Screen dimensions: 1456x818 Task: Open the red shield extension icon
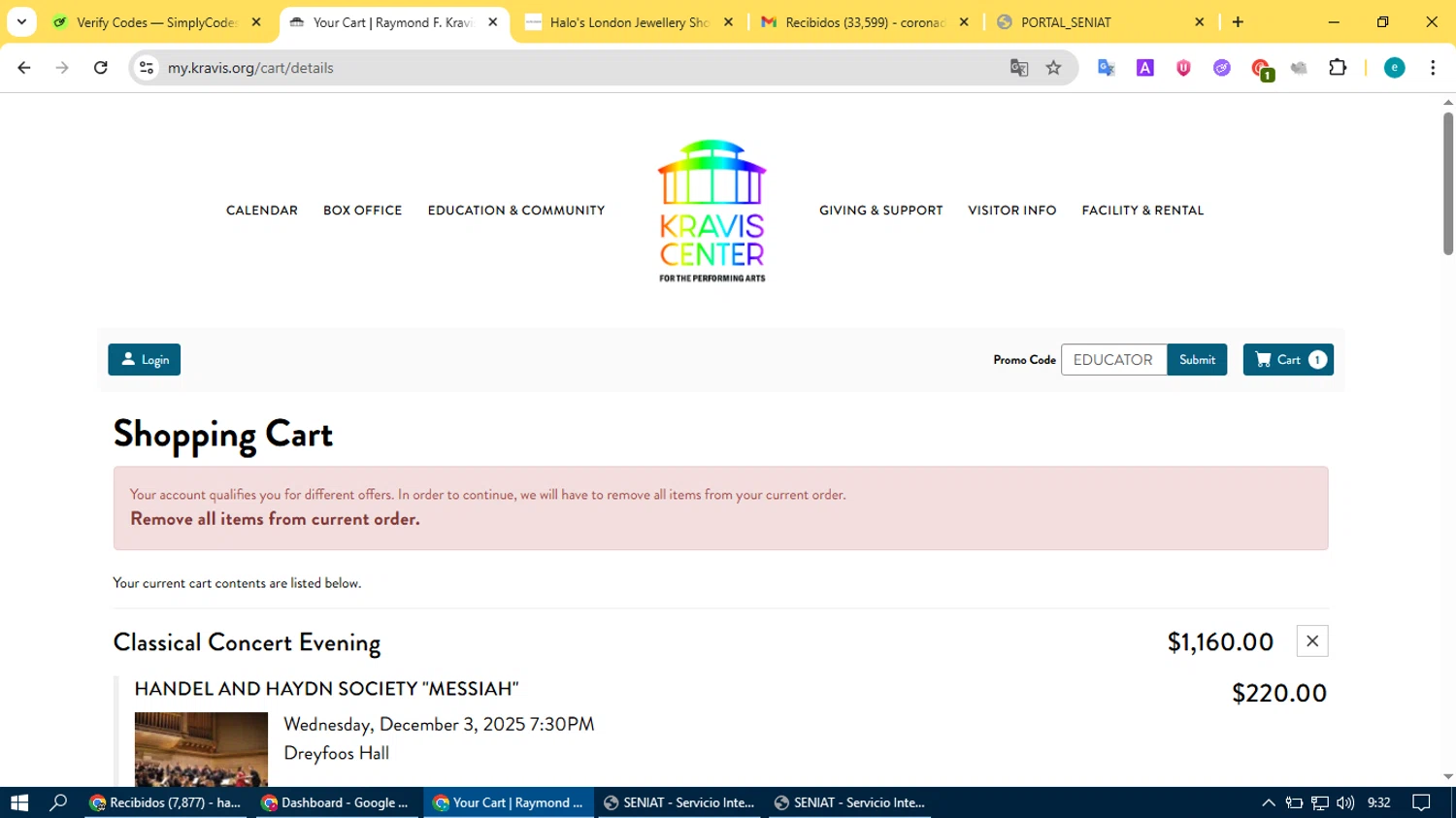point(1183,68)
